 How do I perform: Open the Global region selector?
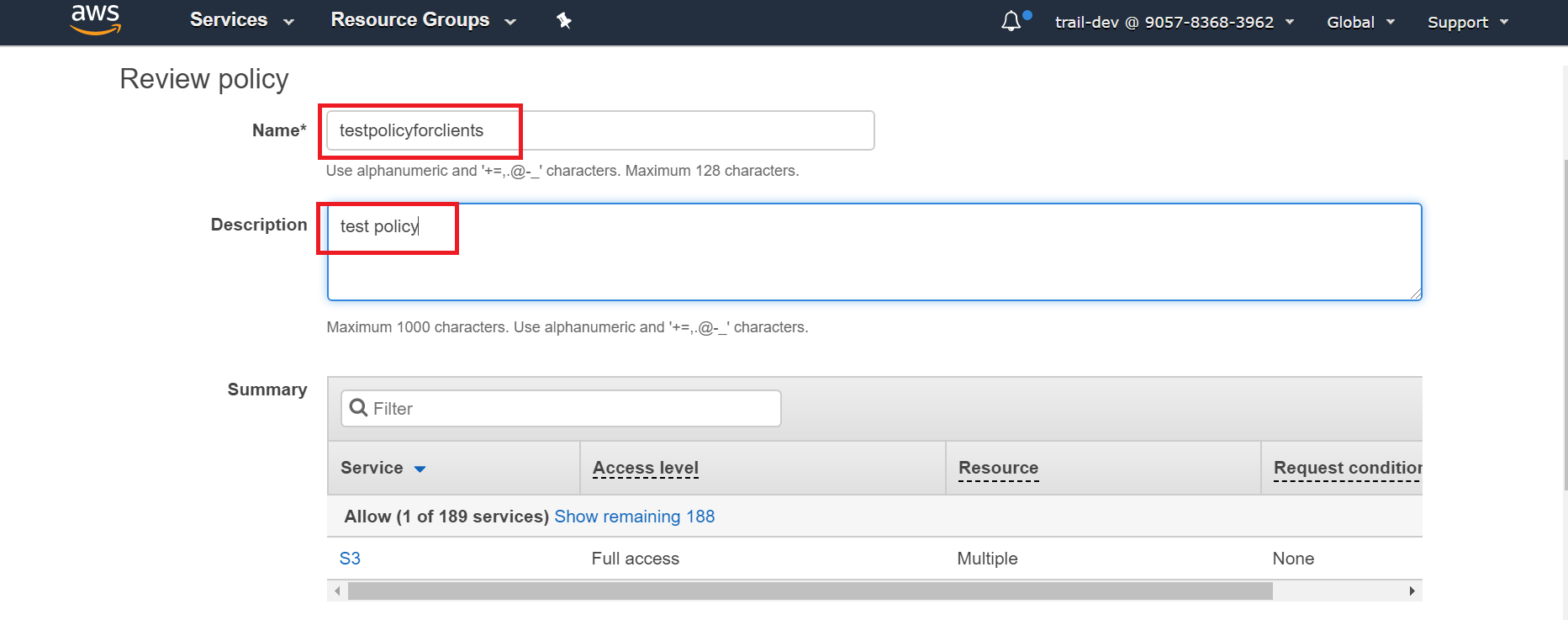click(x=1360, y=23)
